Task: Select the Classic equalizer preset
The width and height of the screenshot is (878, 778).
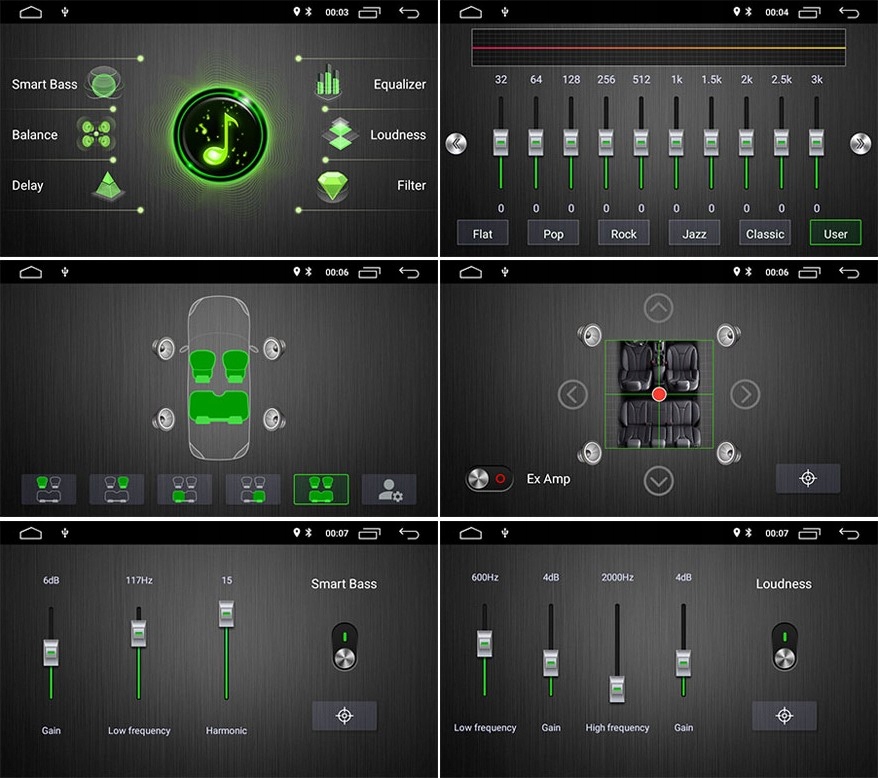Action: coord(765,233)
